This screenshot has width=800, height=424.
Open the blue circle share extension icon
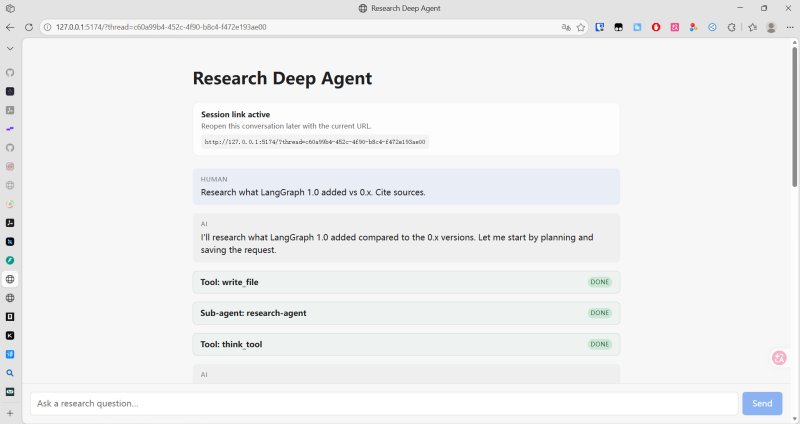coord(712,27)
